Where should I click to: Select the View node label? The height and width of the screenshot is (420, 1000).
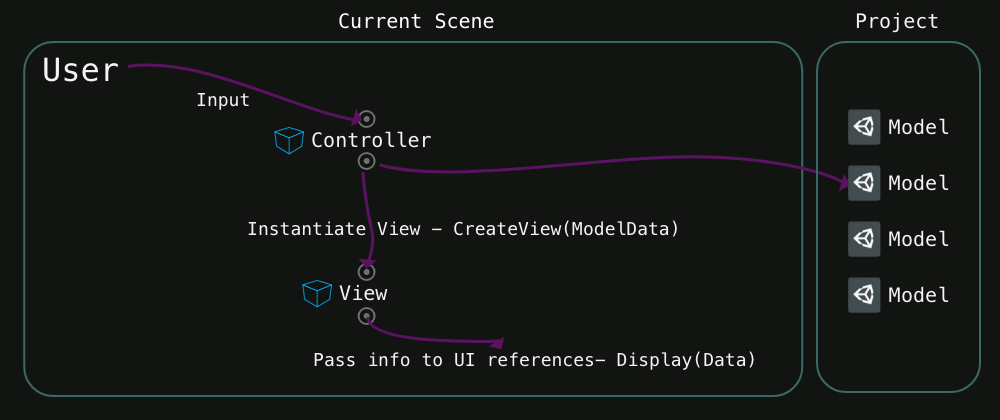pyautogui.click(x=363, y=293)
